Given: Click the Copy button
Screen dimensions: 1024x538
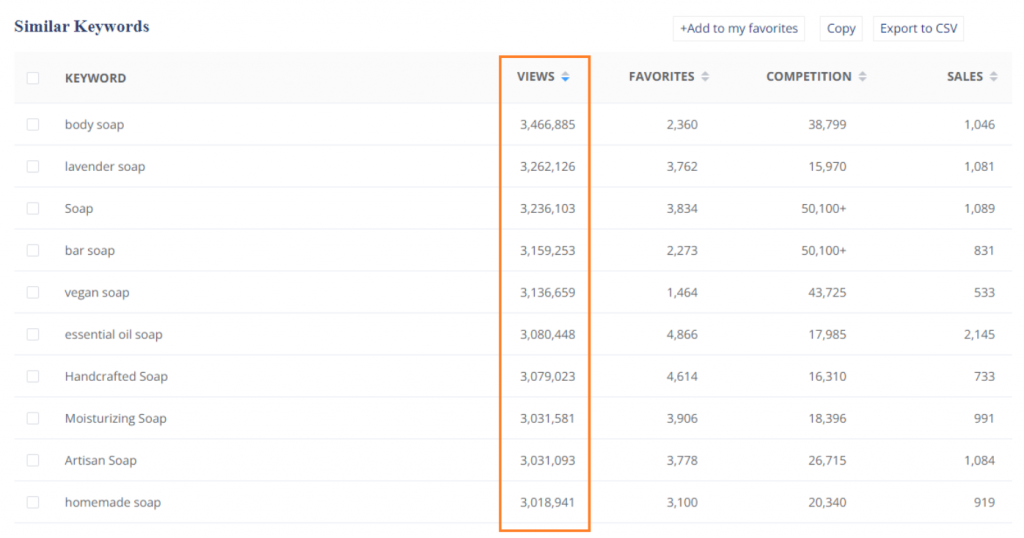Looking at the screenshot, I should click(x=841, y=29).
